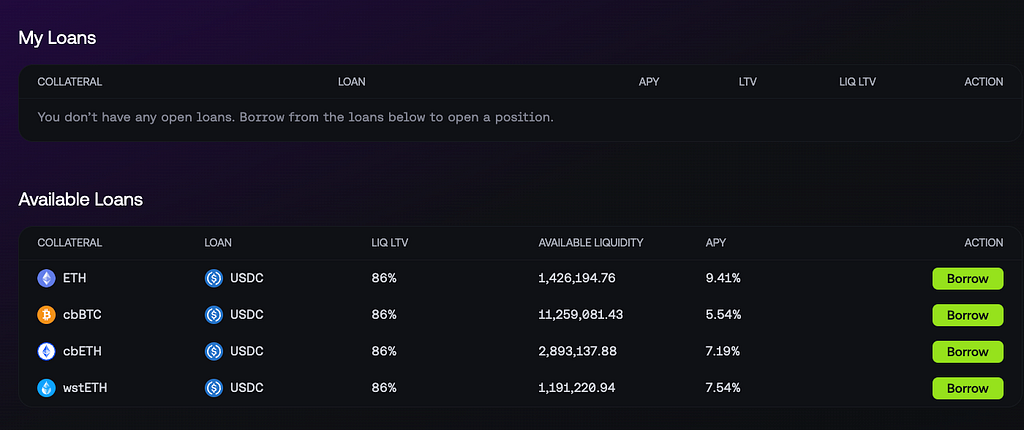
Task: Click the ETH collateral icon
Action: point(46,278)
